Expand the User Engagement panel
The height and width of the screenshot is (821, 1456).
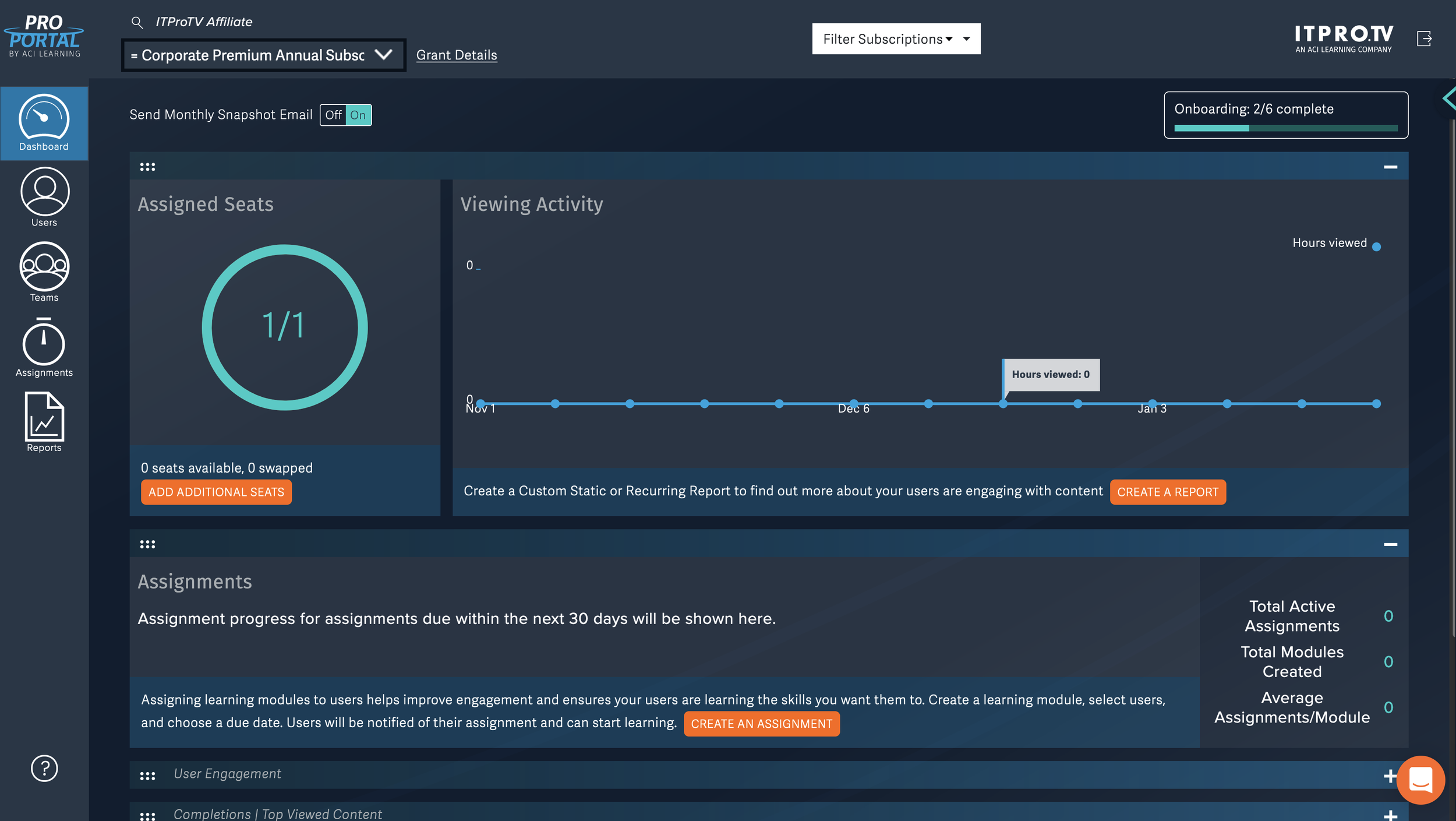(x=1390, y=776)
